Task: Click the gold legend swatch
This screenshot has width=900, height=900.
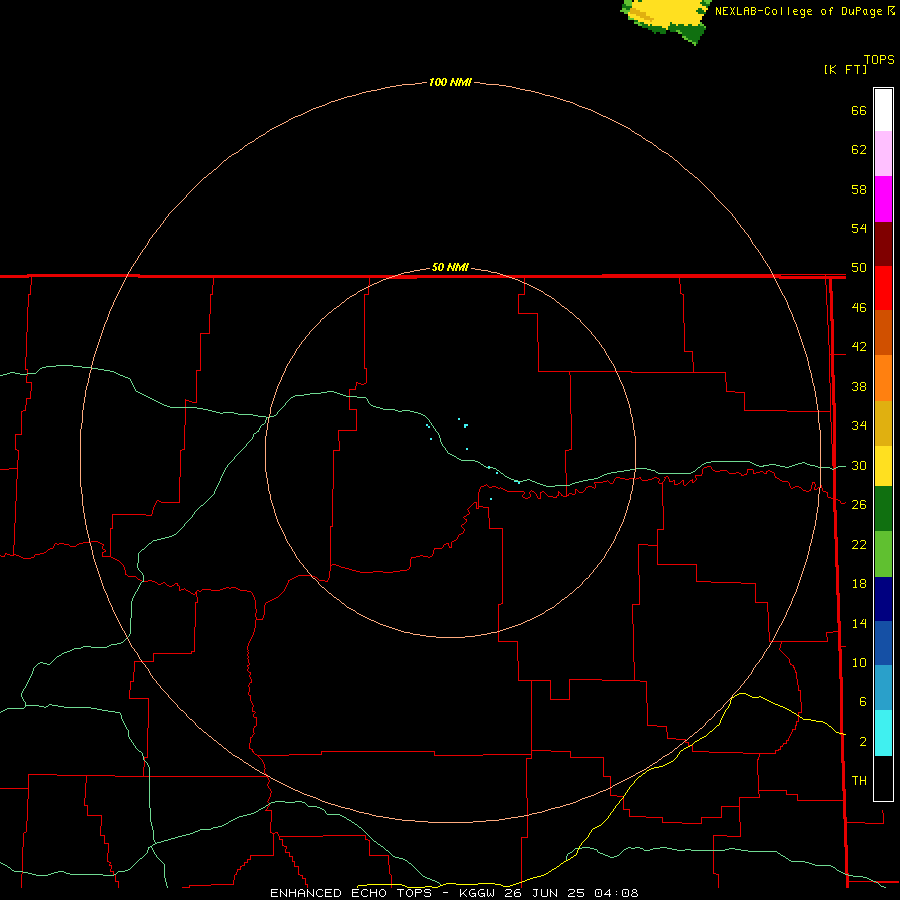Action: pyautogui.click(x=883, y=424)
